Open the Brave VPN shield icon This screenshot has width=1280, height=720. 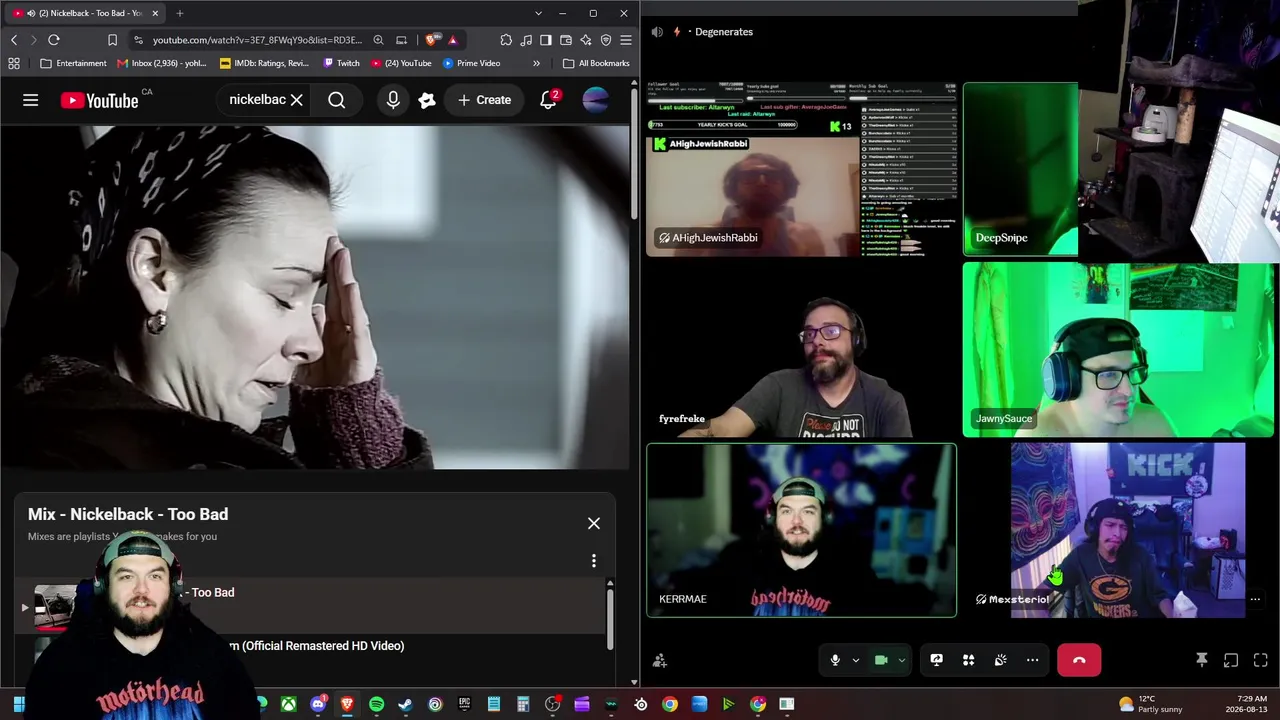pyautogui.click(x=606, y=40)
